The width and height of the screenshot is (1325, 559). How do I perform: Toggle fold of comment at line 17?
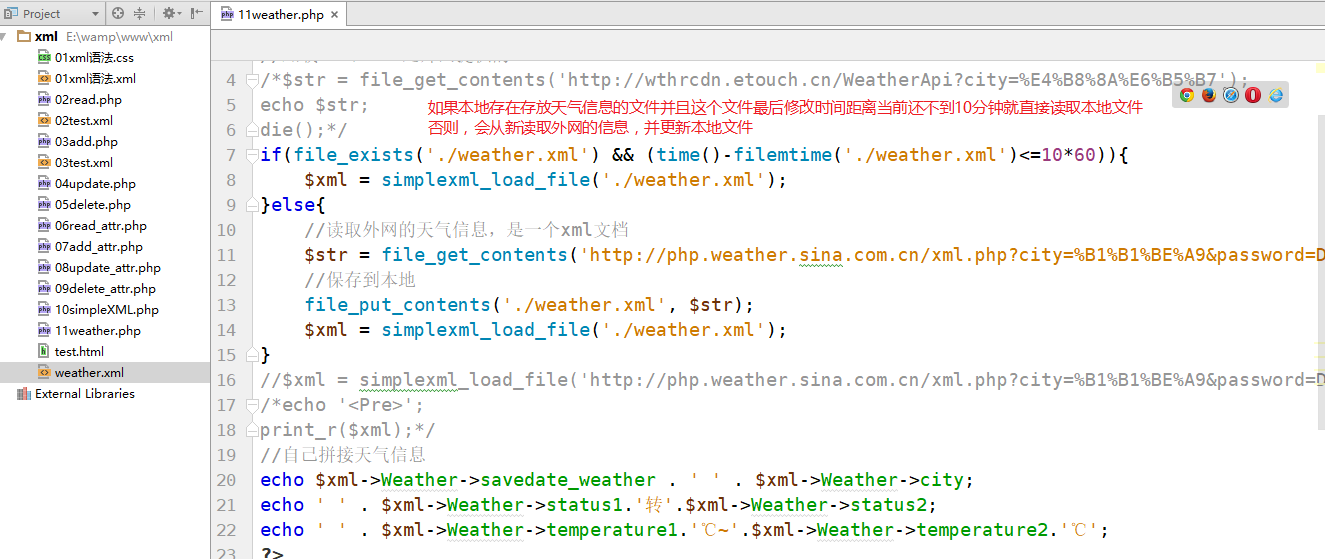click(251, 405)
